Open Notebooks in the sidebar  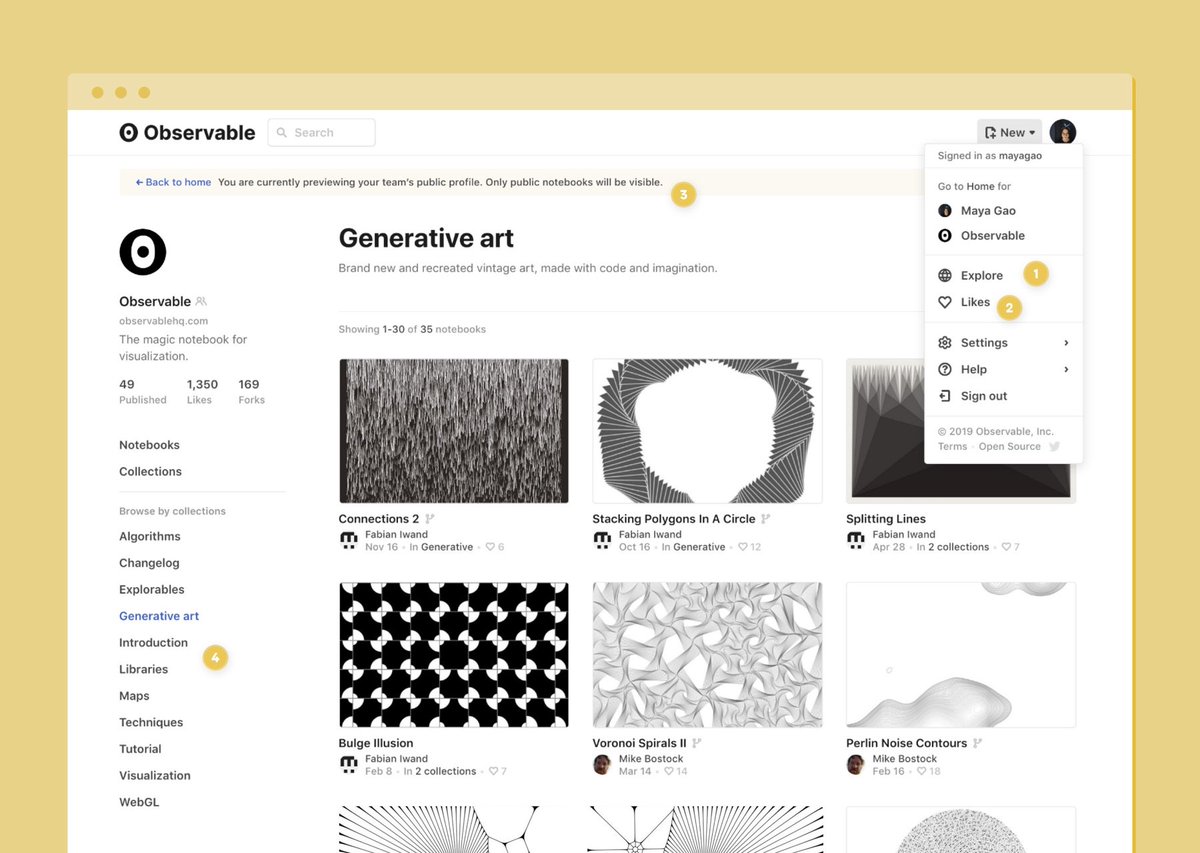[x=149, y=445]
